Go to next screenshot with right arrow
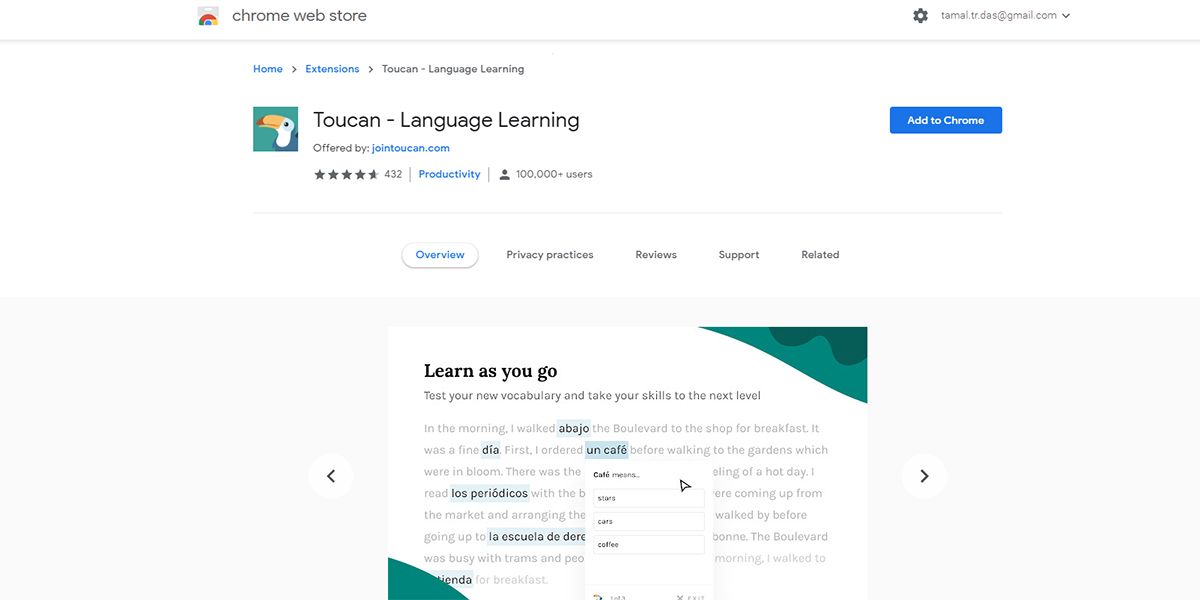Screen dimensions: 1200x600 (x=924, y=476)
